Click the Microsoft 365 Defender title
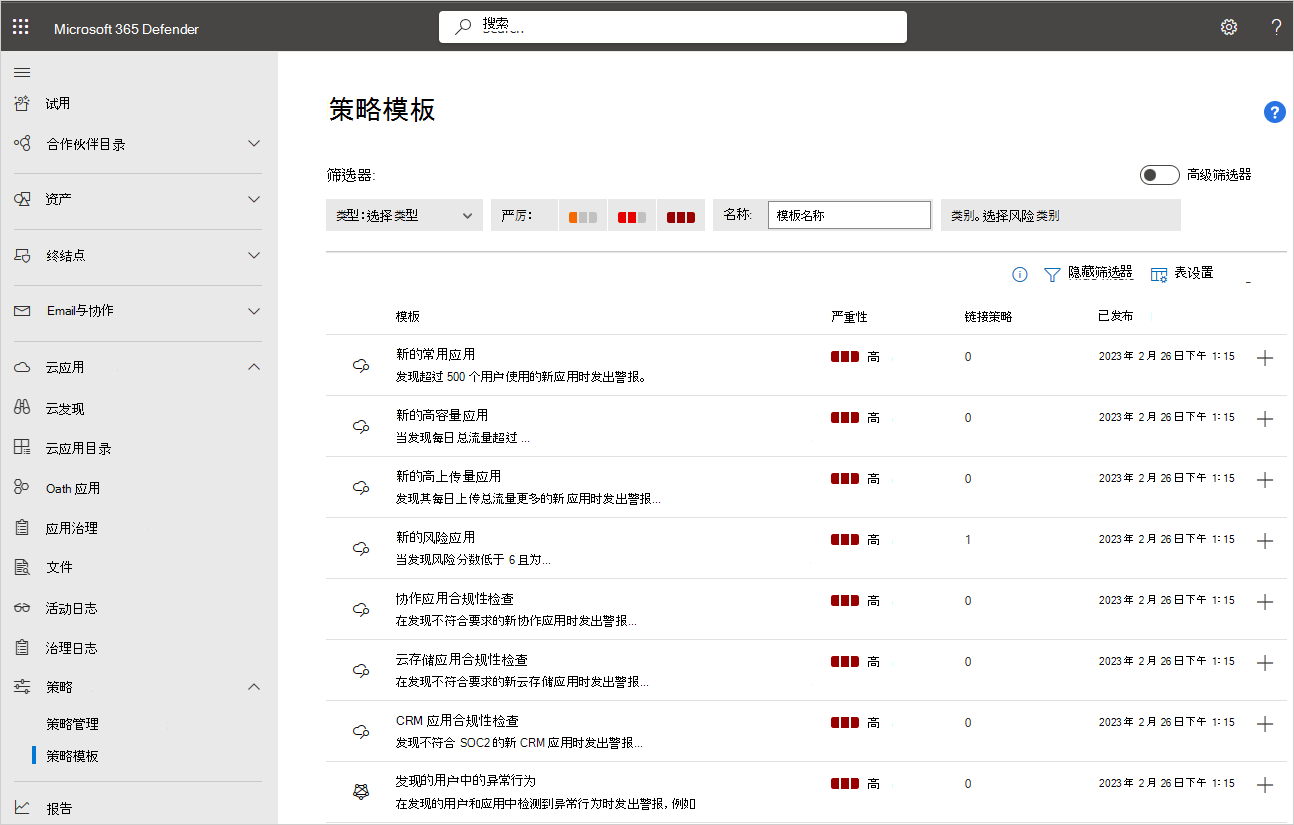 click(126, 29)
